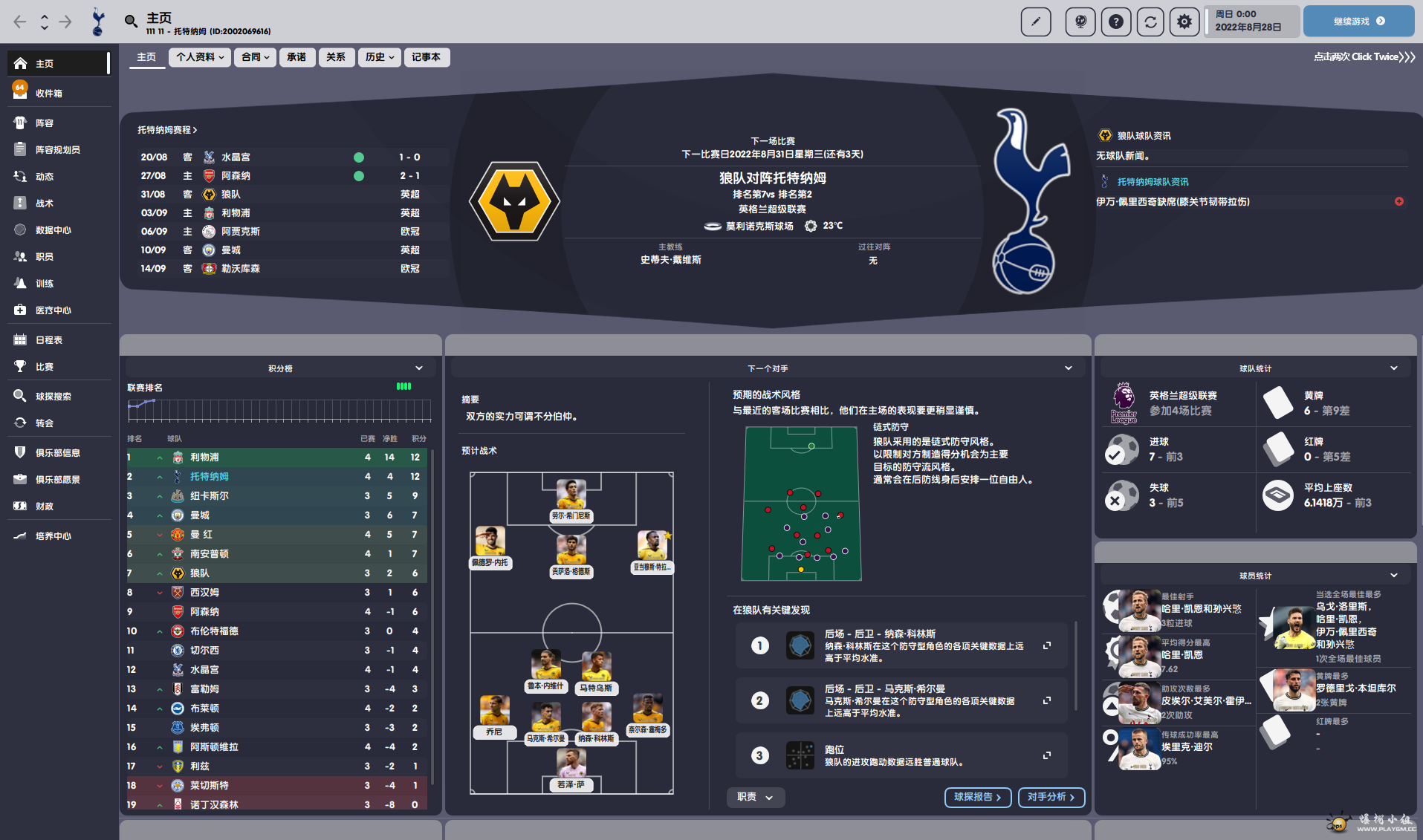1423x840 pixels.
Task: Select the 主页 tab
Action: click(x=146, y=57)
